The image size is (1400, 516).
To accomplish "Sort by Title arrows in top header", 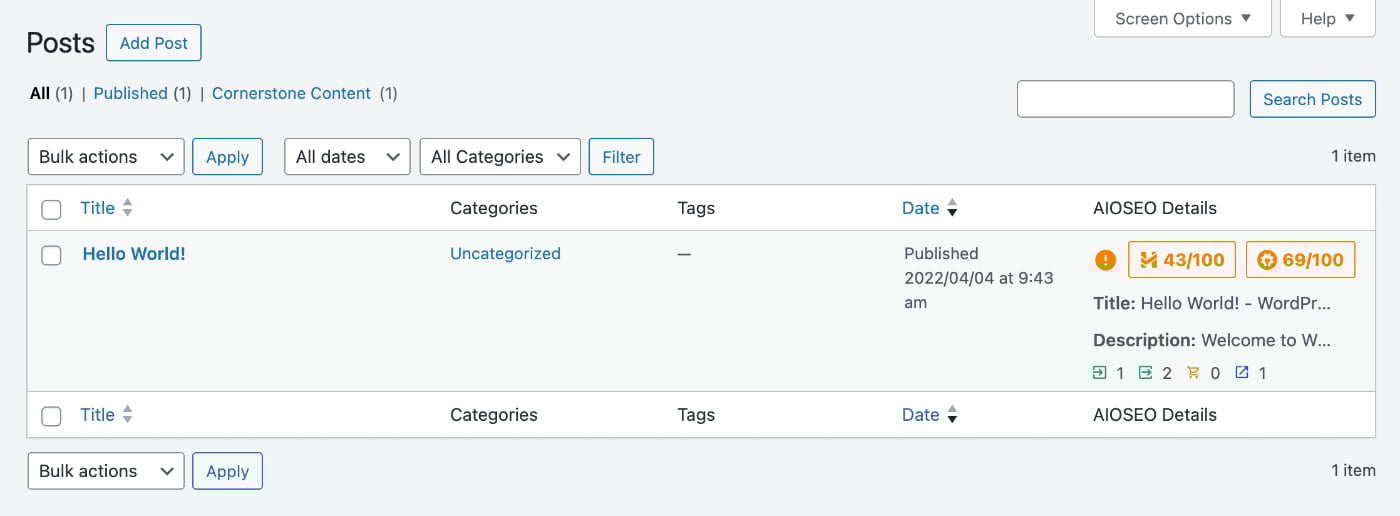I will coord(127,208).
